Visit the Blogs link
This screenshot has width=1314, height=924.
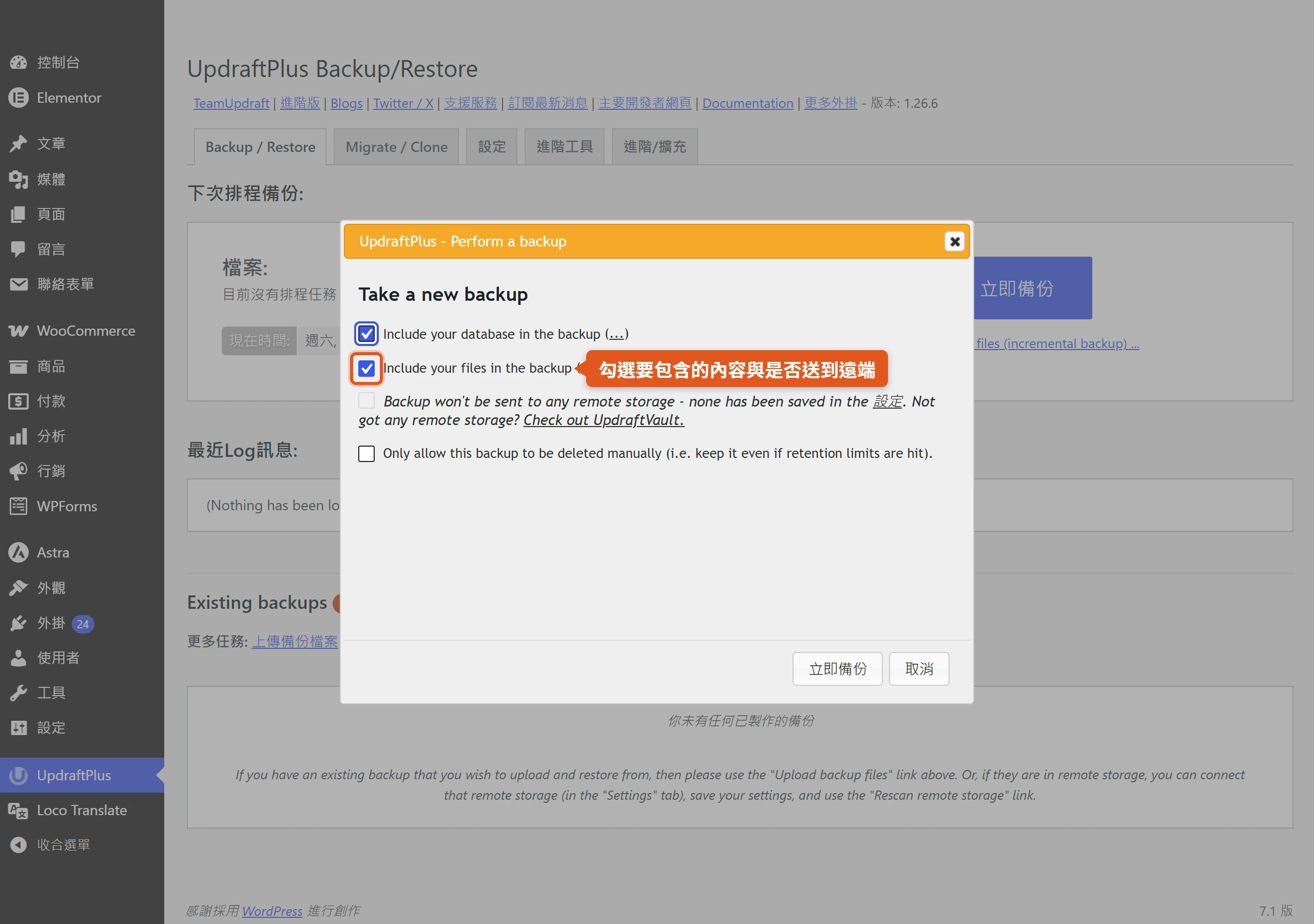pos(346,103)
